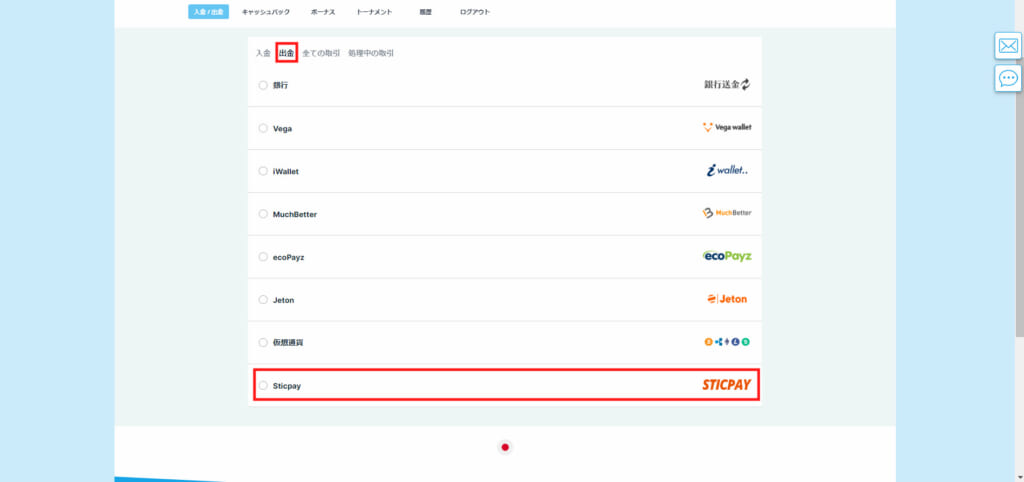
Task: Select the Vega radio button
Action: point(263,128)
